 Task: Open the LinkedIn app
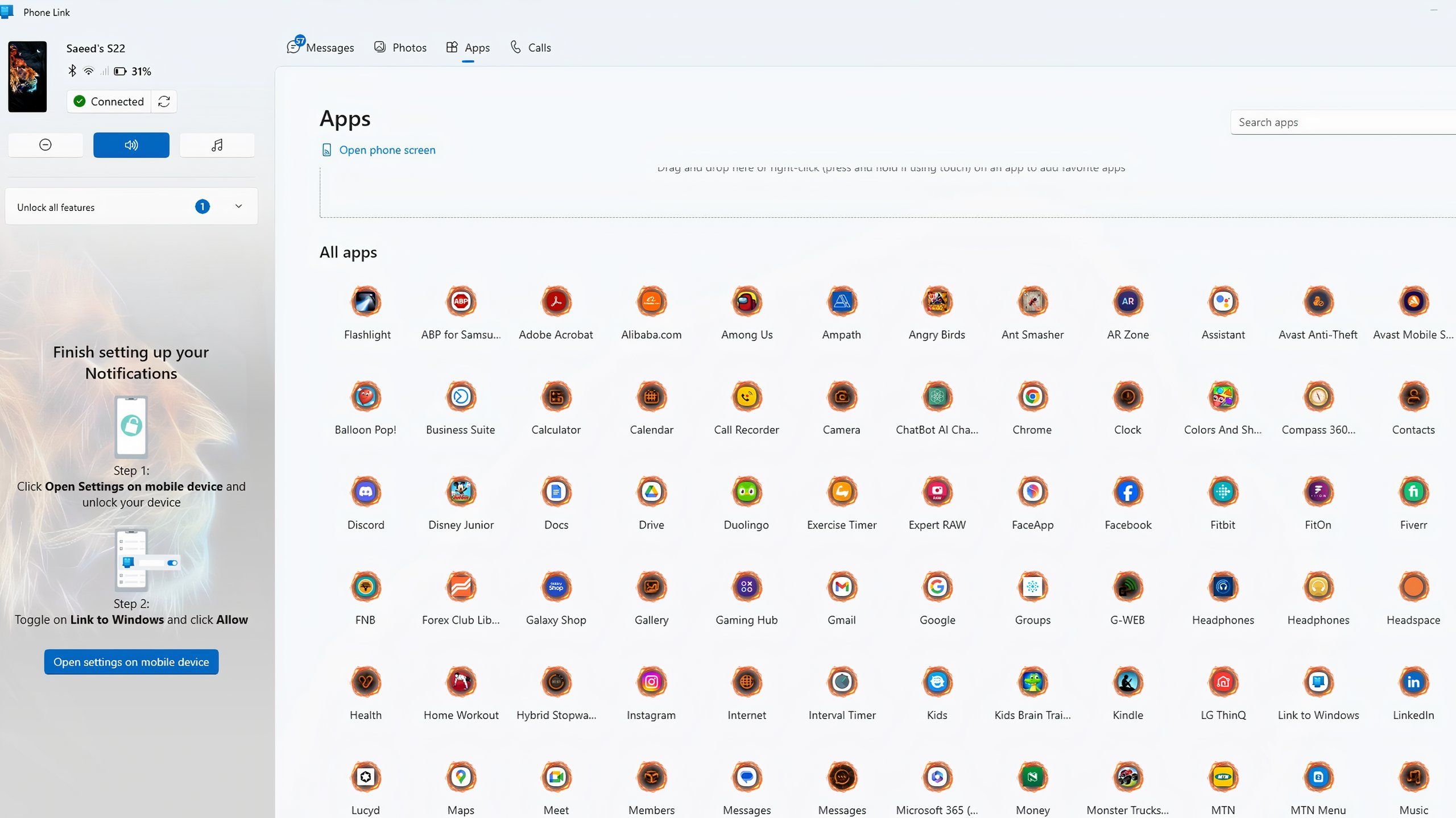coord(1413,682)
